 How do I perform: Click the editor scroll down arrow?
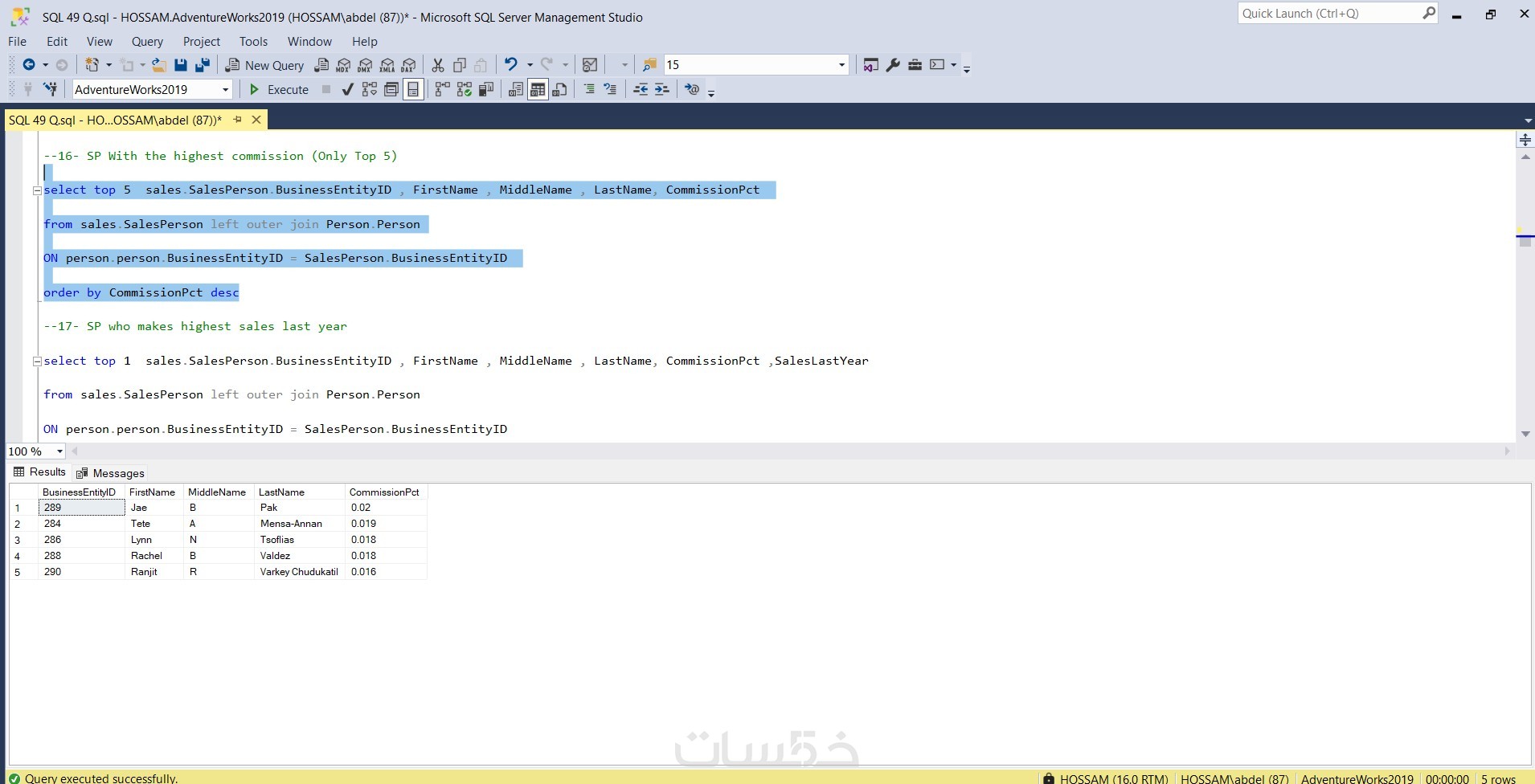point(1525,435)
